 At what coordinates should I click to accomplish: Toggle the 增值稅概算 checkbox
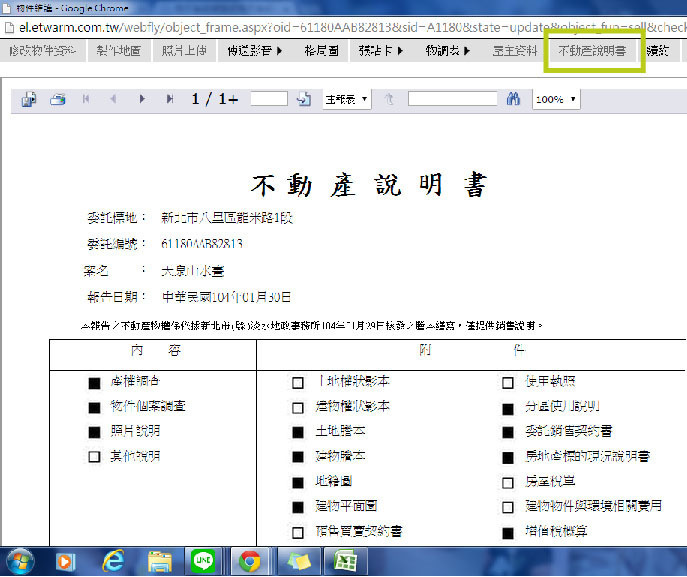tap(508, 533)
